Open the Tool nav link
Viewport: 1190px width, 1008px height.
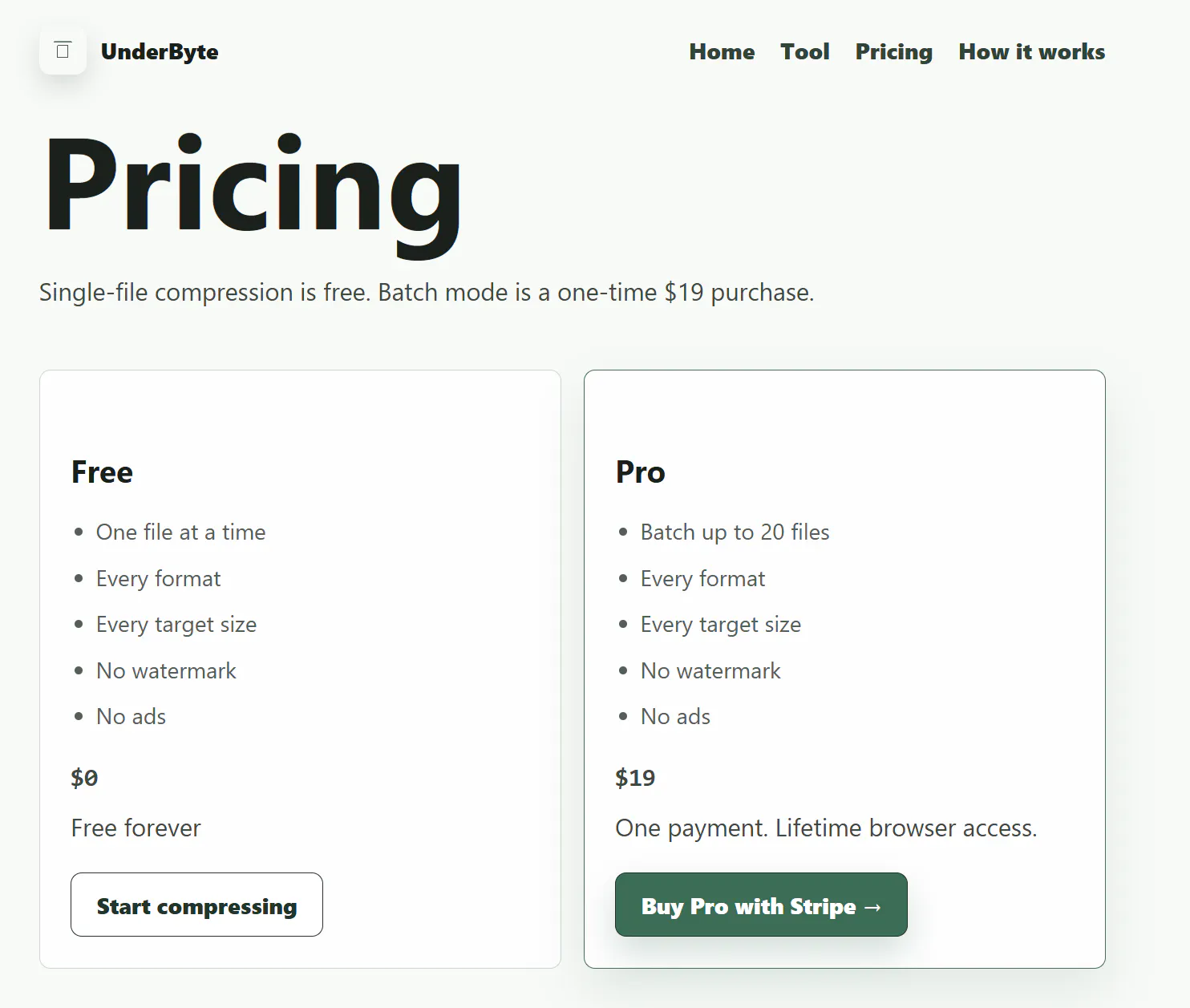(x=805, y=52)
